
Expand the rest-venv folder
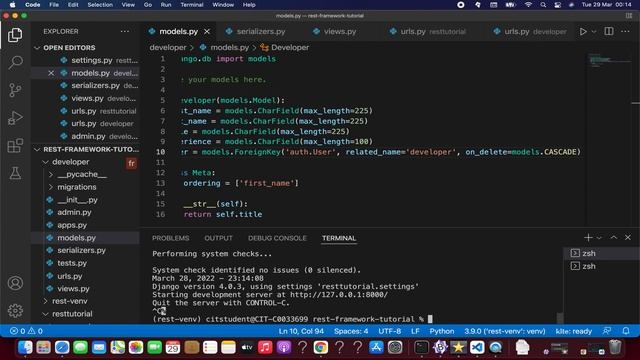click(70, 301)
